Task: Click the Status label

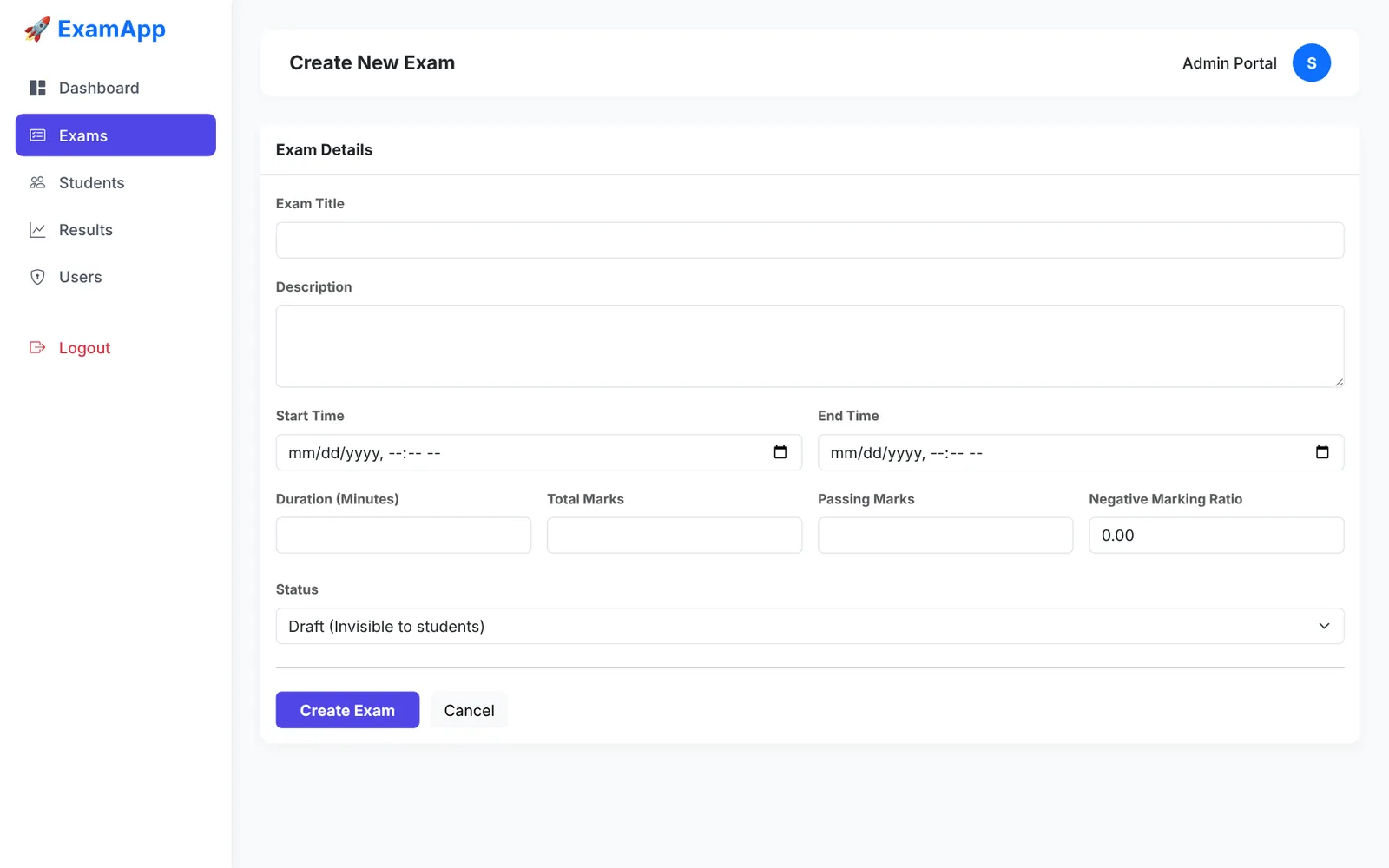Action: [x=297, y=589]
